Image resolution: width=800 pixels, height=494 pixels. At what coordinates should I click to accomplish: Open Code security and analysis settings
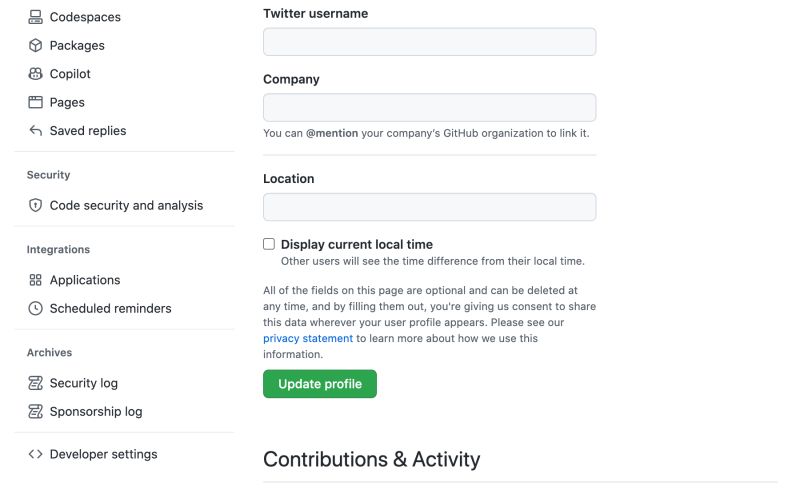[126, 205]
